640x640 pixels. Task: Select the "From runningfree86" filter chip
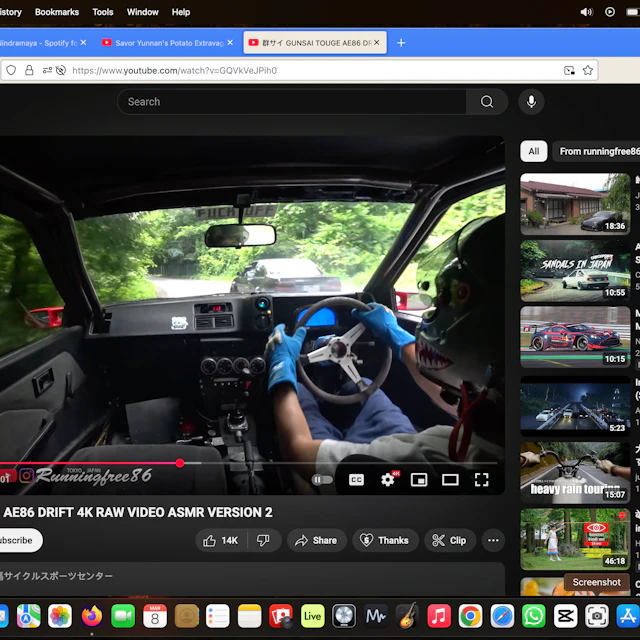point(598,151)
